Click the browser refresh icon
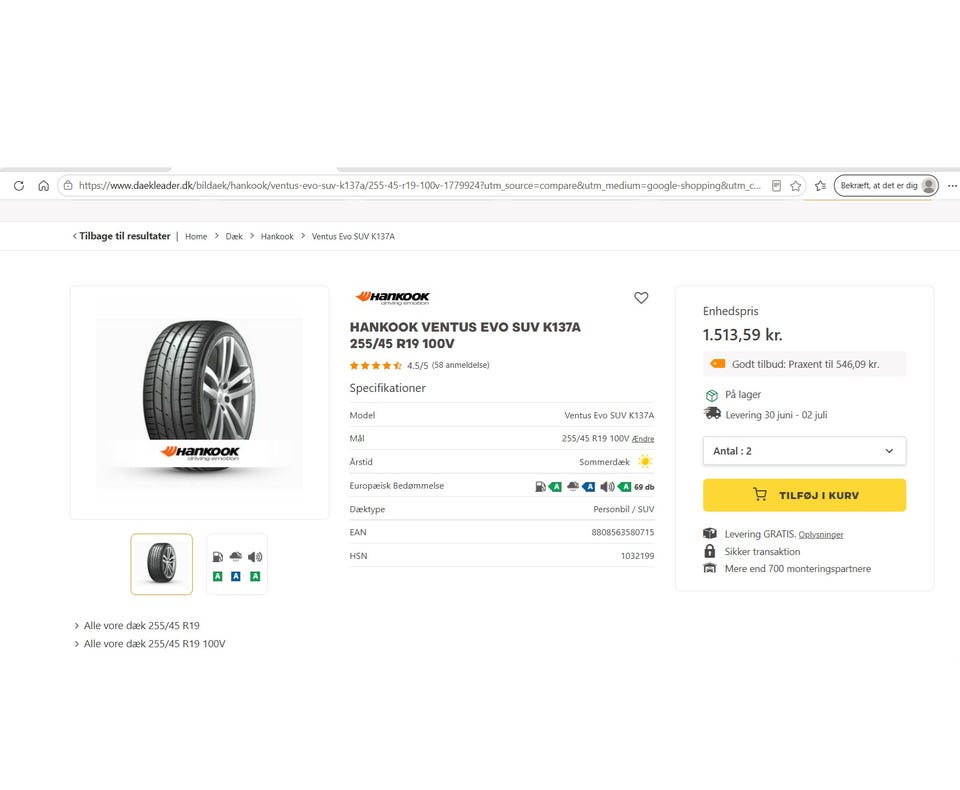The height and width of the screenshot is (790, 960). [x=19, y=186]
